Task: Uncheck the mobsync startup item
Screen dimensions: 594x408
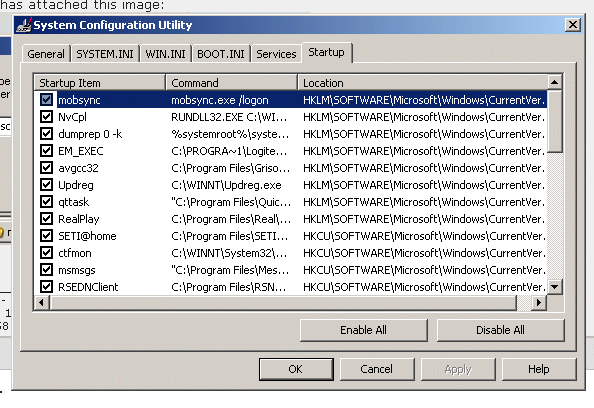Action: (46, 100)
